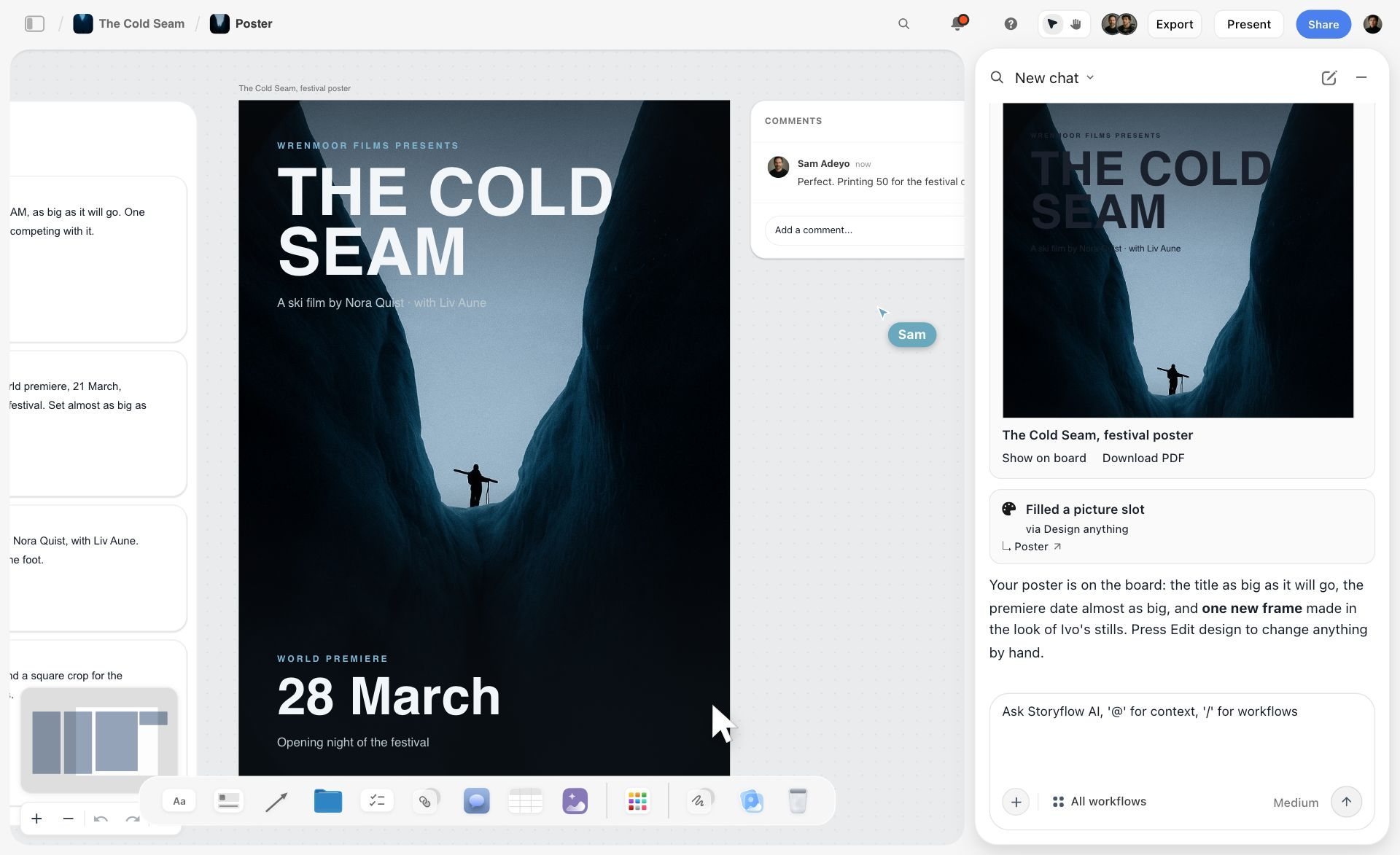The image size is (1400, 855).
Task: Select WRENMOOR FILMS PRESENTS text on the poster
Action: pos(368,146)
